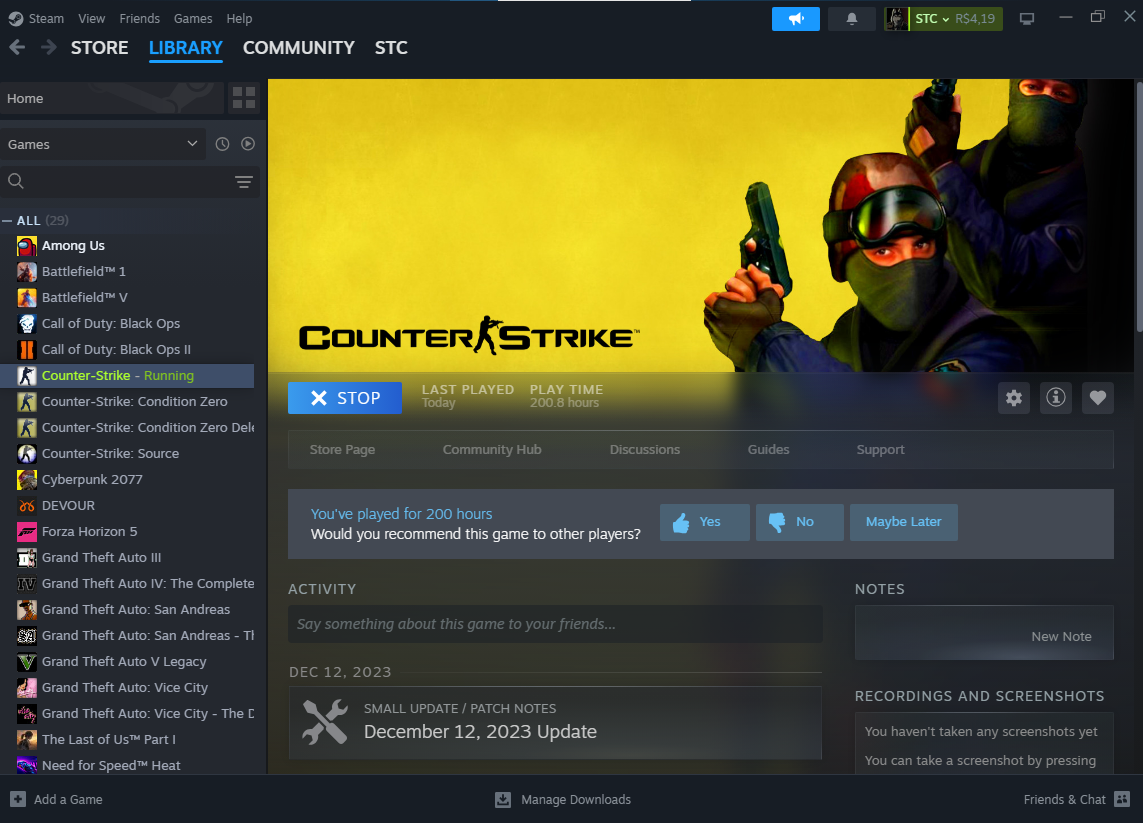Viewport: 1143px width, 823px height.
Task: Collapse the ALL games category
Action: coord(8,220)
